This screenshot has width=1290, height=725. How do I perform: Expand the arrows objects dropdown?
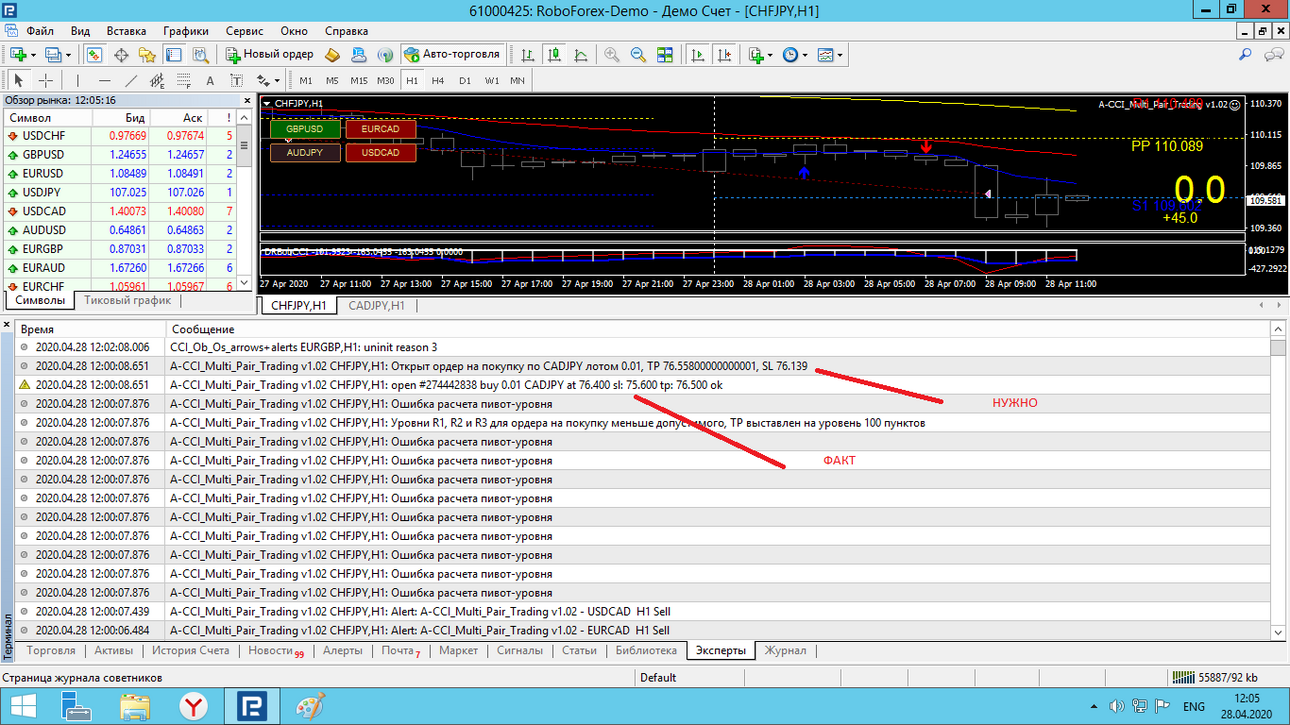click(277, 81)
